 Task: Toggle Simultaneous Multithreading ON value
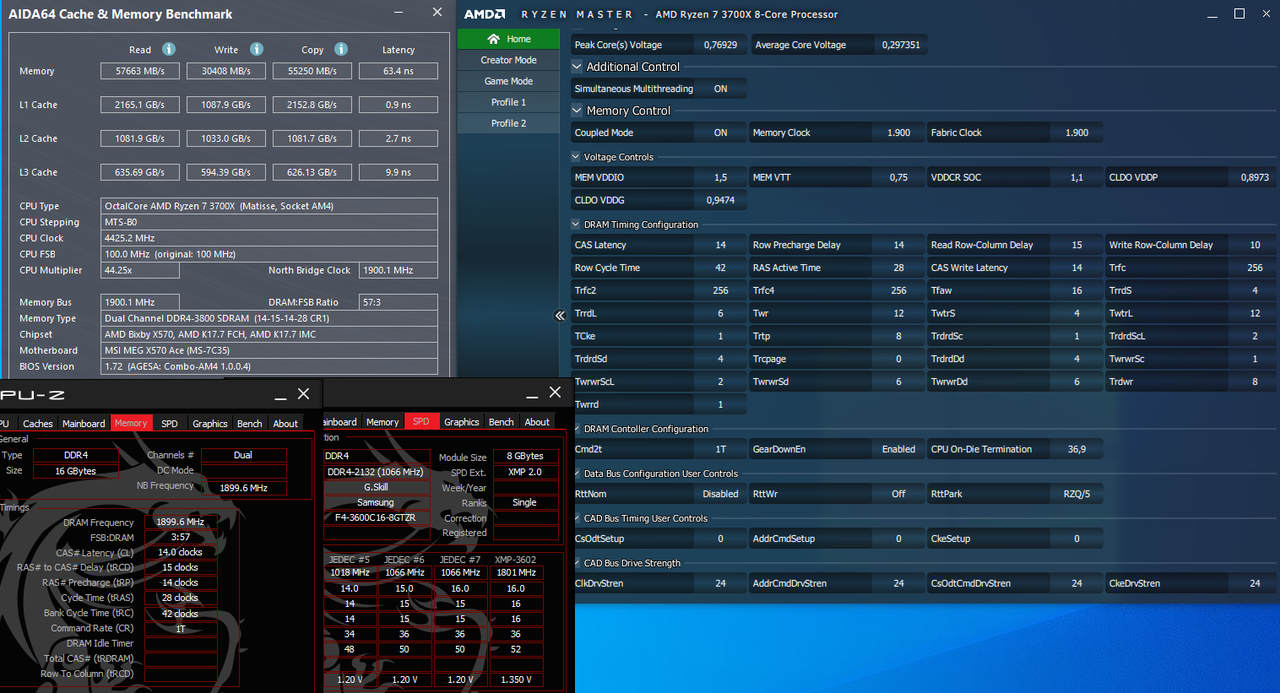pos(721,89)
